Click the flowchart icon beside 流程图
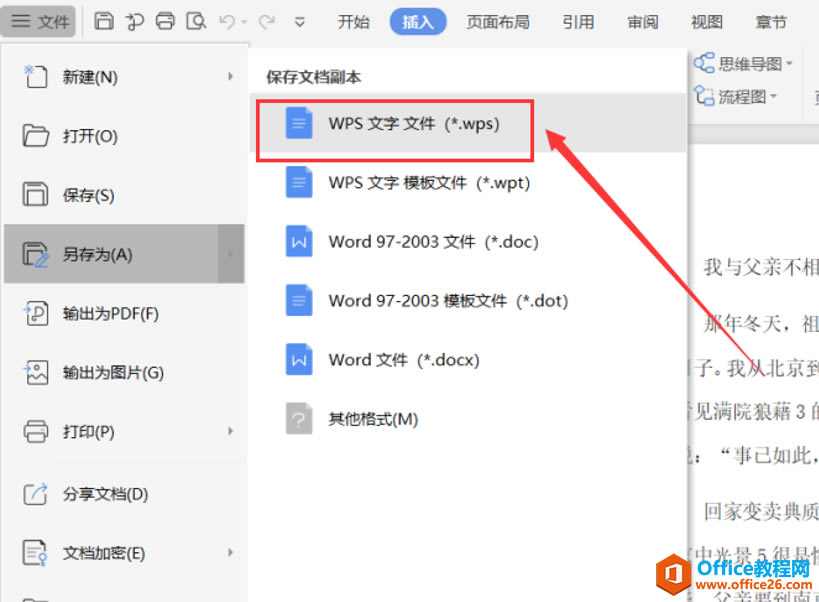 tap(704, 96)
